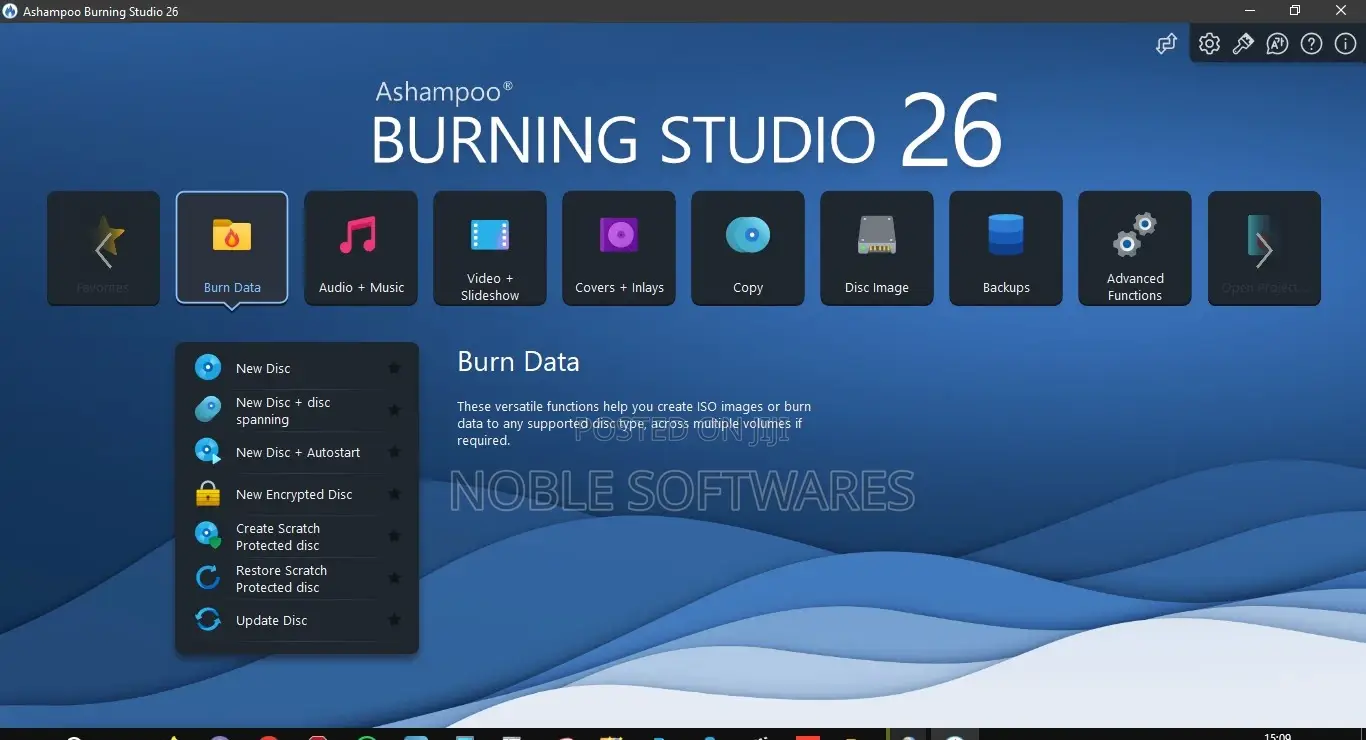
Task: Choose New Encrypted Disc
Action: (x=286, y=494)
